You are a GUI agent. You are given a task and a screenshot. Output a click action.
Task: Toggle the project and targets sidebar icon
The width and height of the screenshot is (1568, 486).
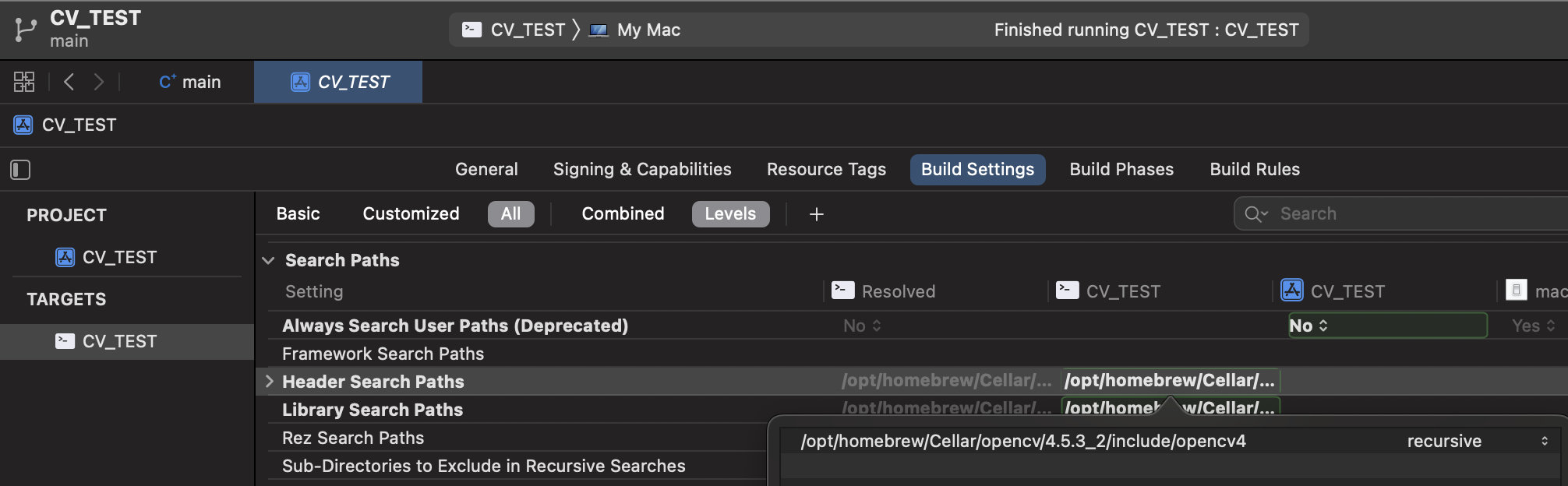coord(20,170)
